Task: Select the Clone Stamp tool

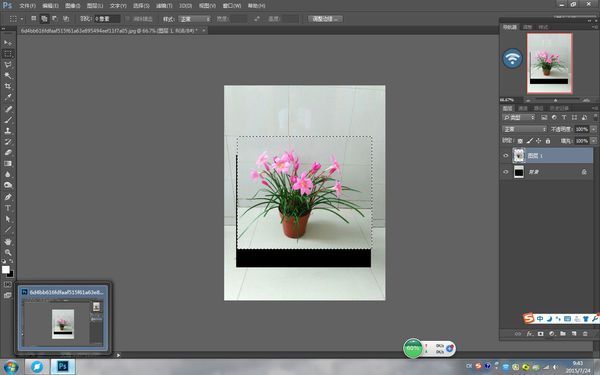Action: point(8,131)
